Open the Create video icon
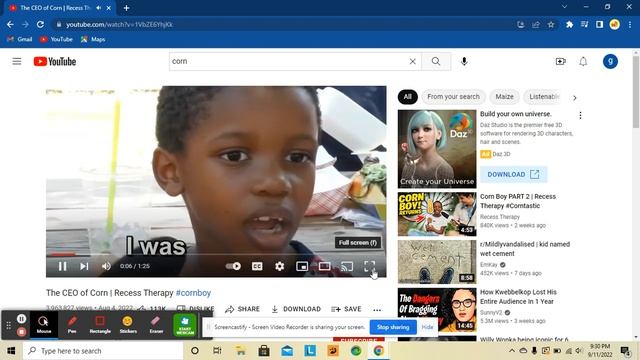This screenshot has height=360, width=640. [x=560, y=62]
